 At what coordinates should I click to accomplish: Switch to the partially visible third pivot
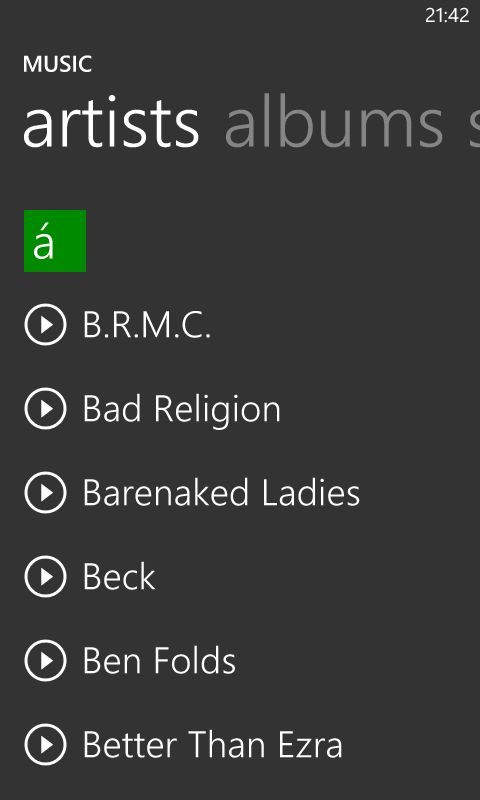tap(474, 124)
